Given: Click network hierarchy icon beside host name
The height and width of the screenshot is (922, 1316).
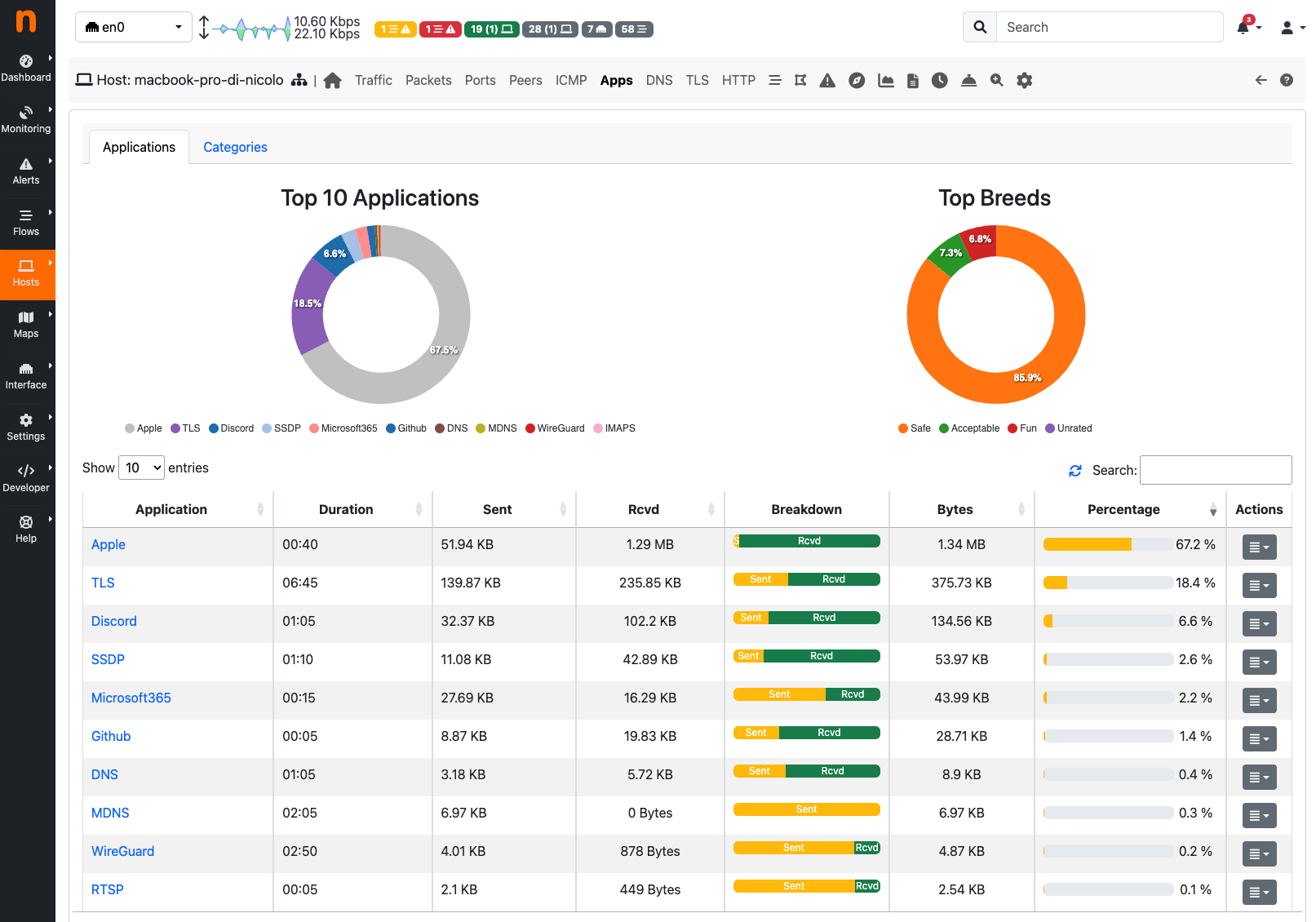Looking at the screenshot, I should tap(299, 80).
